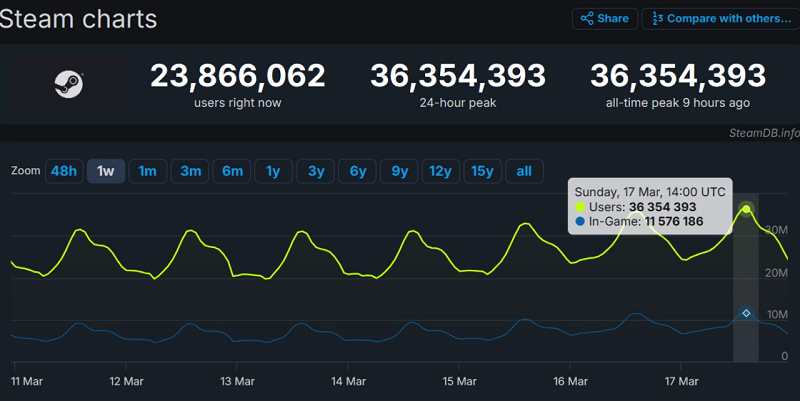Click tooltip In-Game 11 576 186 value
The width and height of the screenshot is (800, 401).
click(x=673, y=221)
